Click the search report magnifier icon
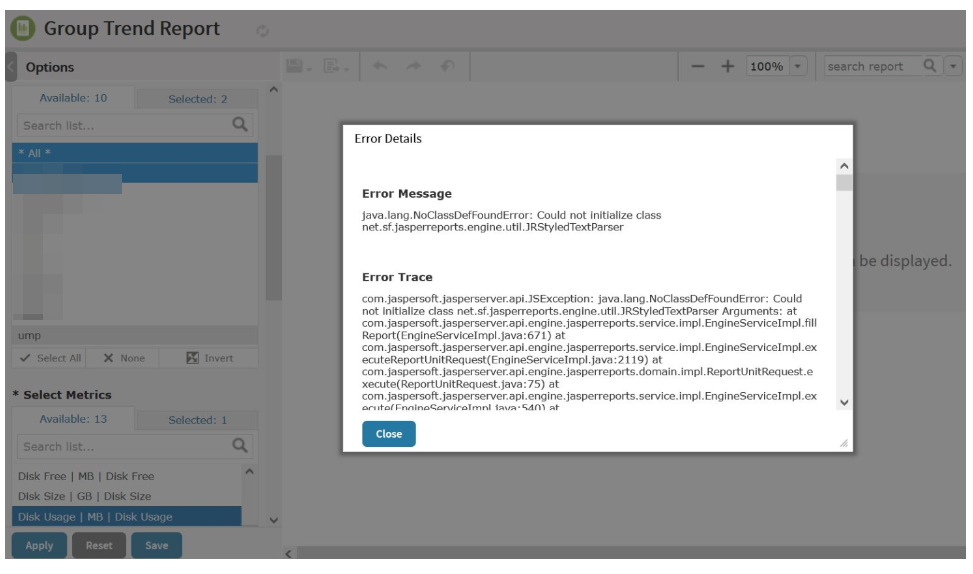973x574 pixels. pos(930,66)
